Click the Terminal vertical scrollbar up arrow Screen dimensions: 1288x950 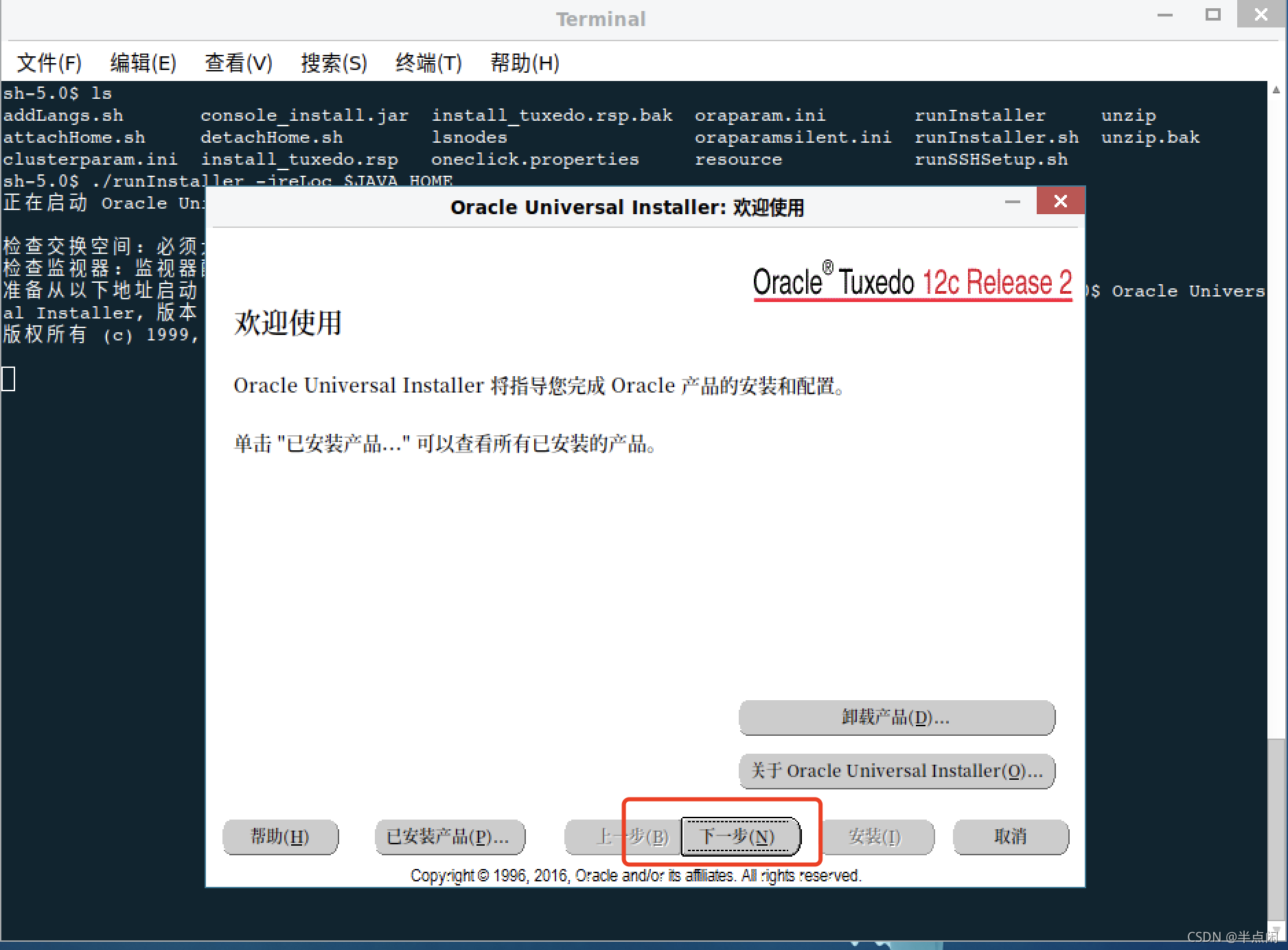pyautogui.click(x=1276, y=90)
